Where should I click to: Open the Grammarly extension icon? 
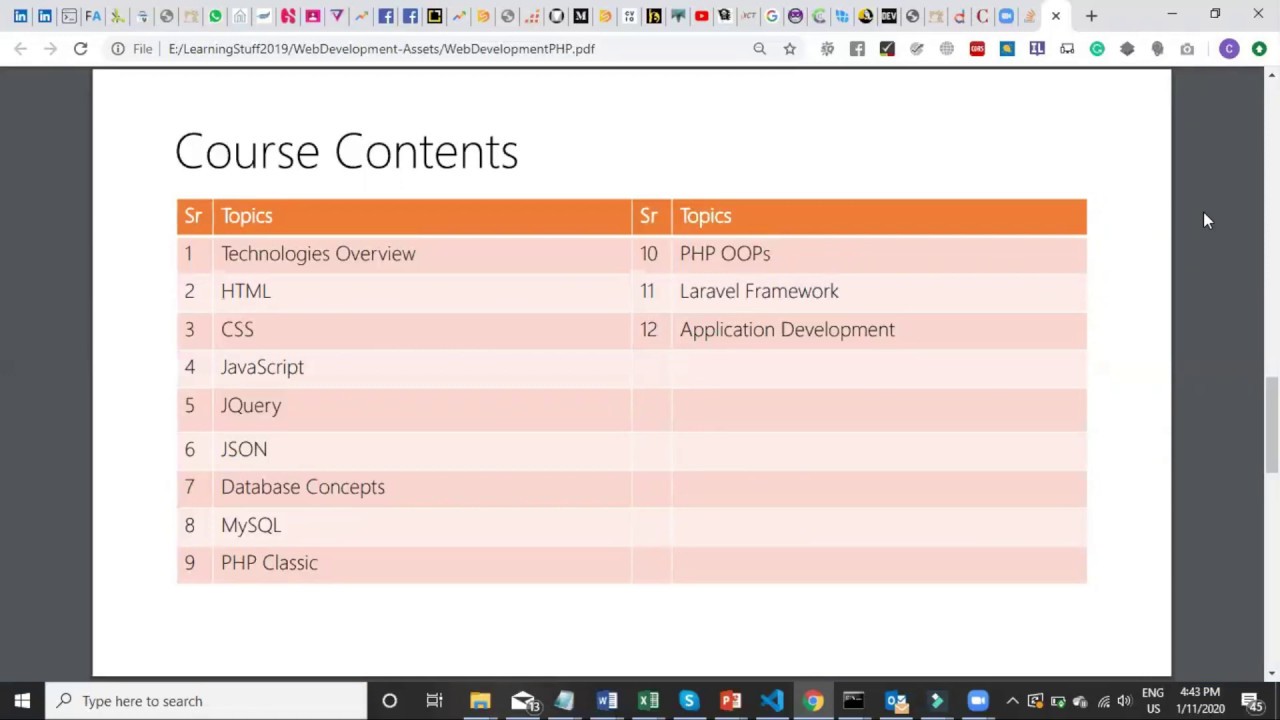tap(1097, 48)
